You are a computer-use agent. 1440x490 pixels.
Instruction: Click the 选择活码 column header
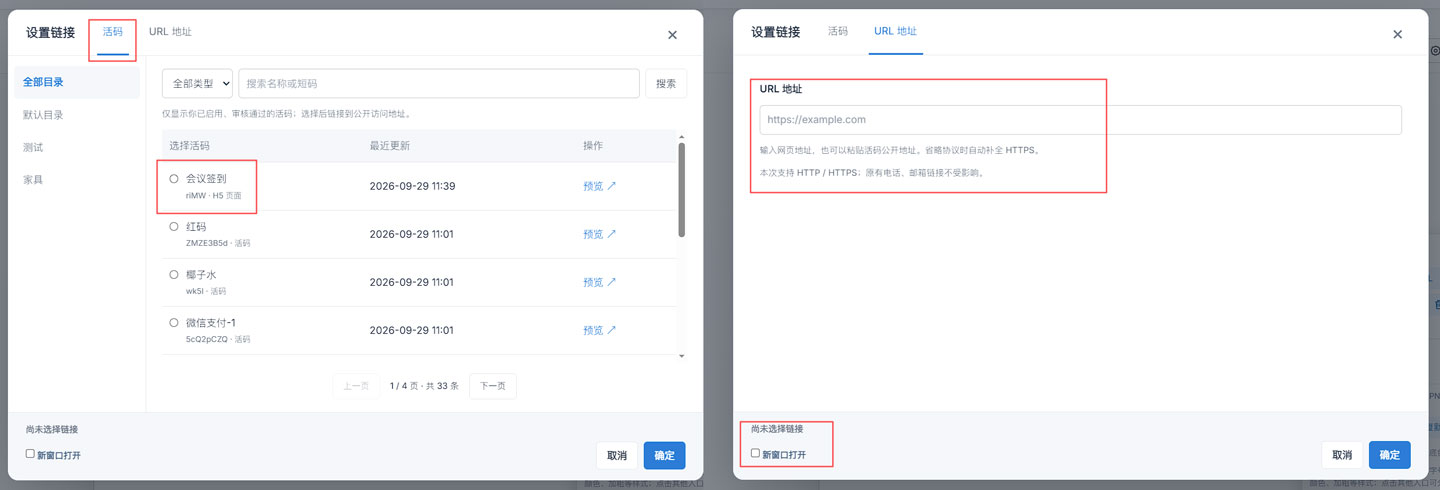pyautogui.click(x=190, y=146)
